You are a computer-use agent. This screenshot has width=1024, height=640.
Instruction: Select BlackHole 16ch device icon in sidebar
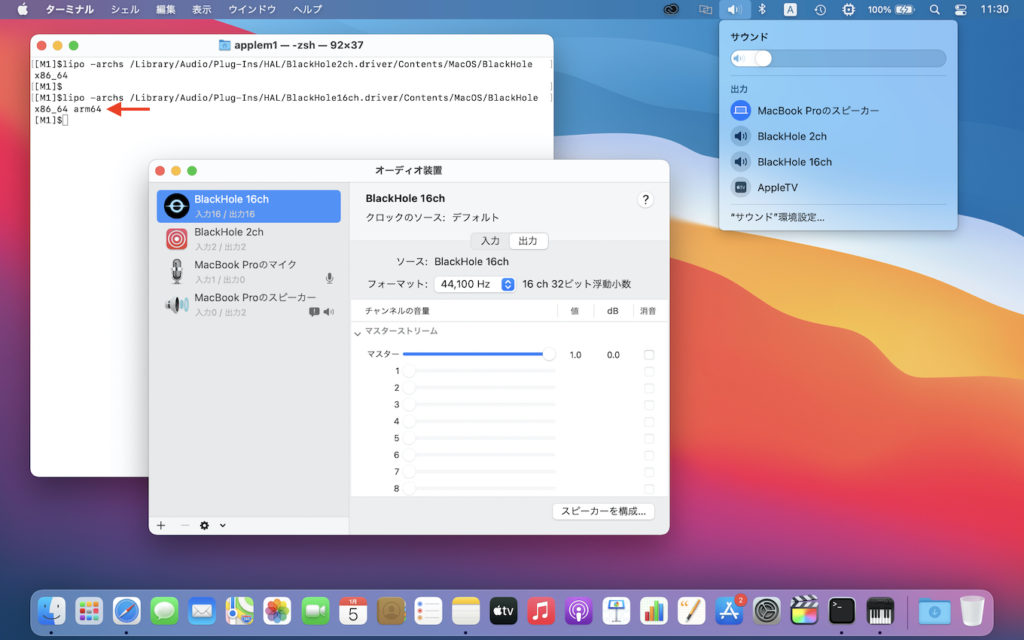pos(177,206)
